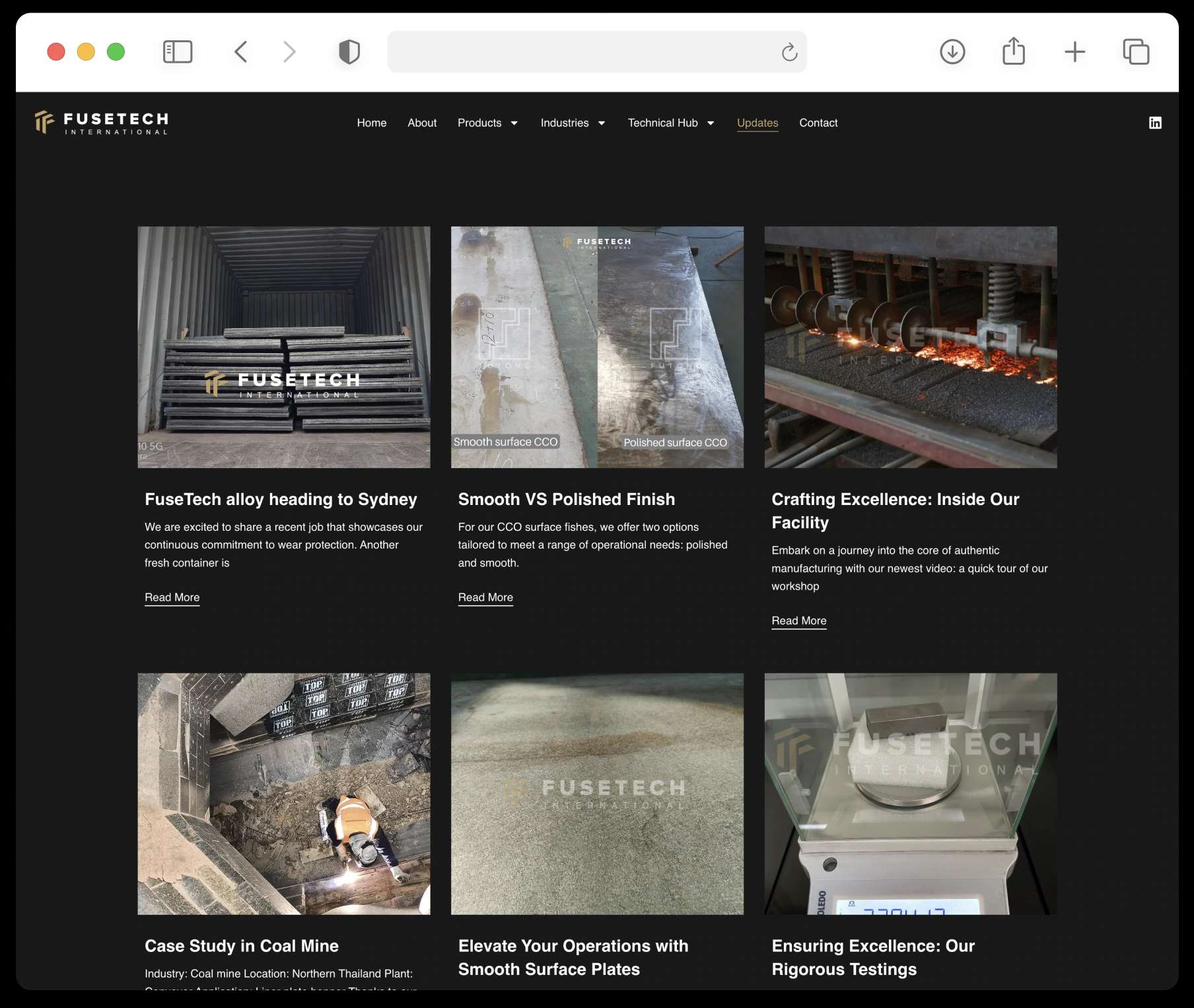
Task: Open 'Ensuring Excellence: Our Rigorous Testings' title
Action: pyautogui.click(x=873, y=958)
